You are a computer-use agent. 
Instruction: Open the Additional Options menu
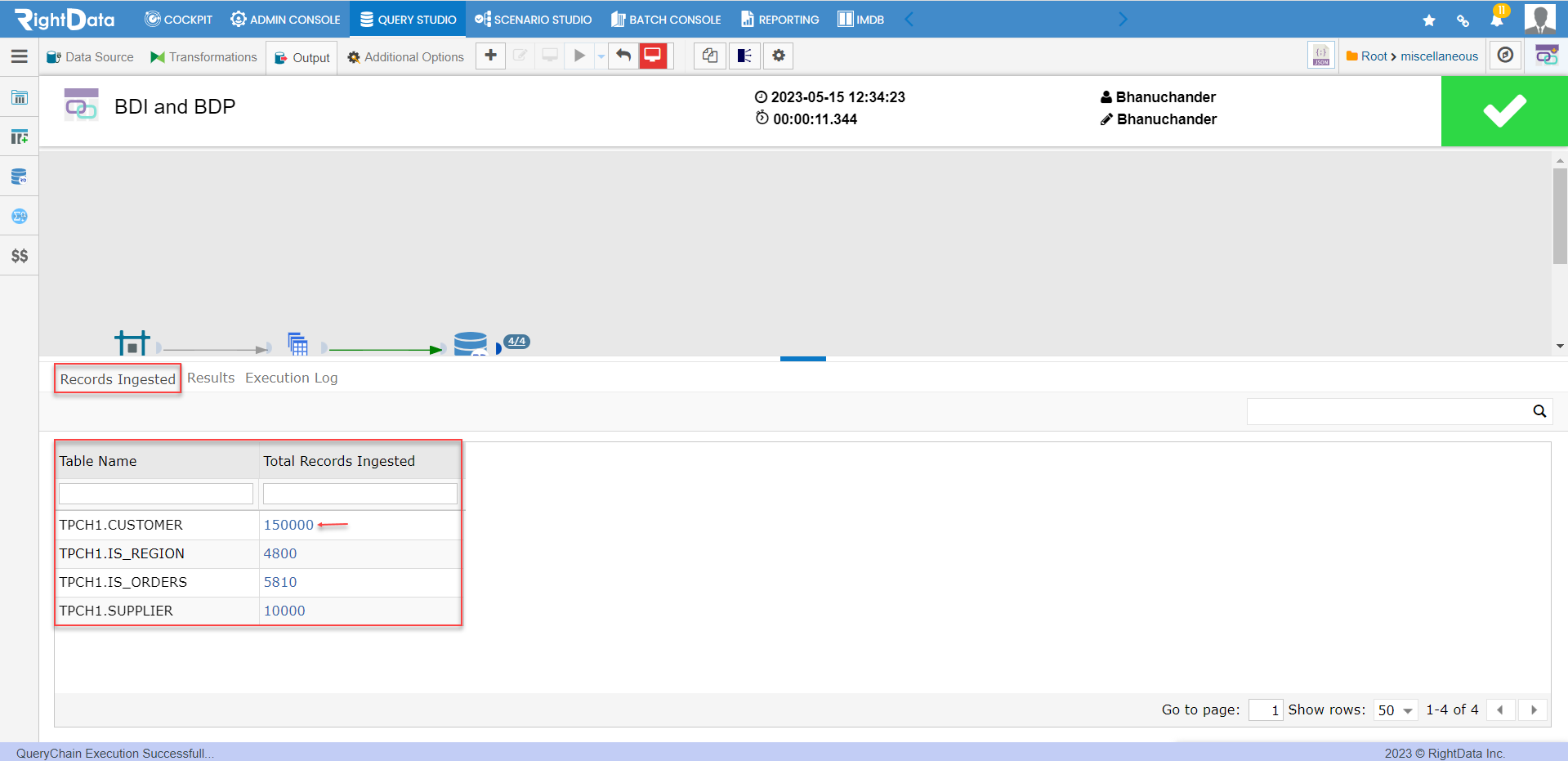pos(404,56)
